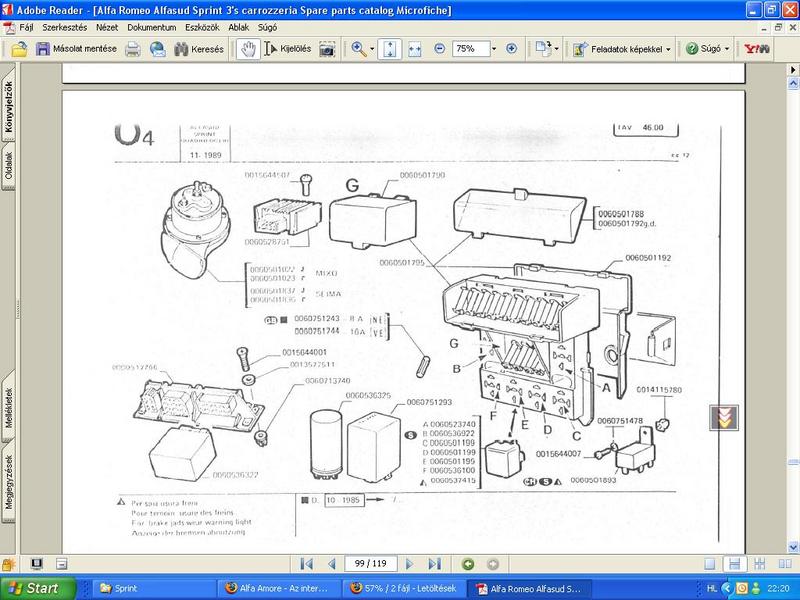Image resolution: width=800 pixels, height=600 pixels.
Task: Open the Dokumentum menu
Action: coord(152,28)
